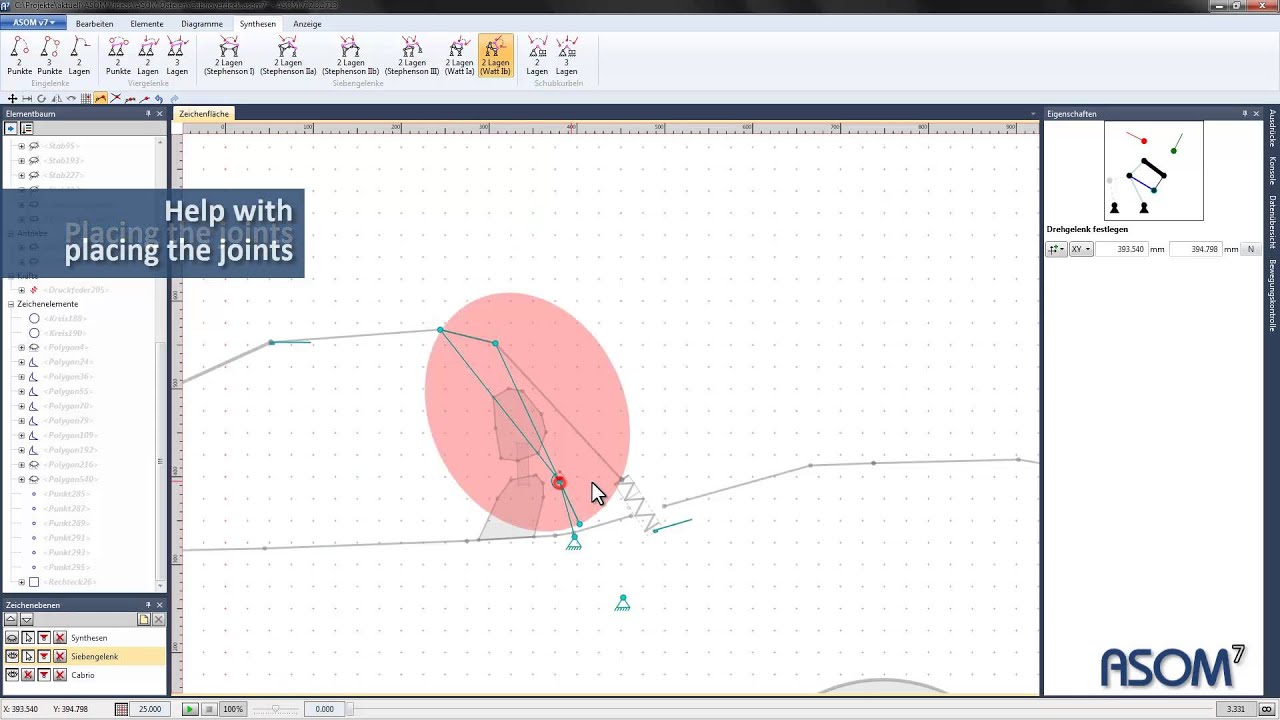Choose 2 Lagen Stephenson III synthesis

tap(412, 56)
